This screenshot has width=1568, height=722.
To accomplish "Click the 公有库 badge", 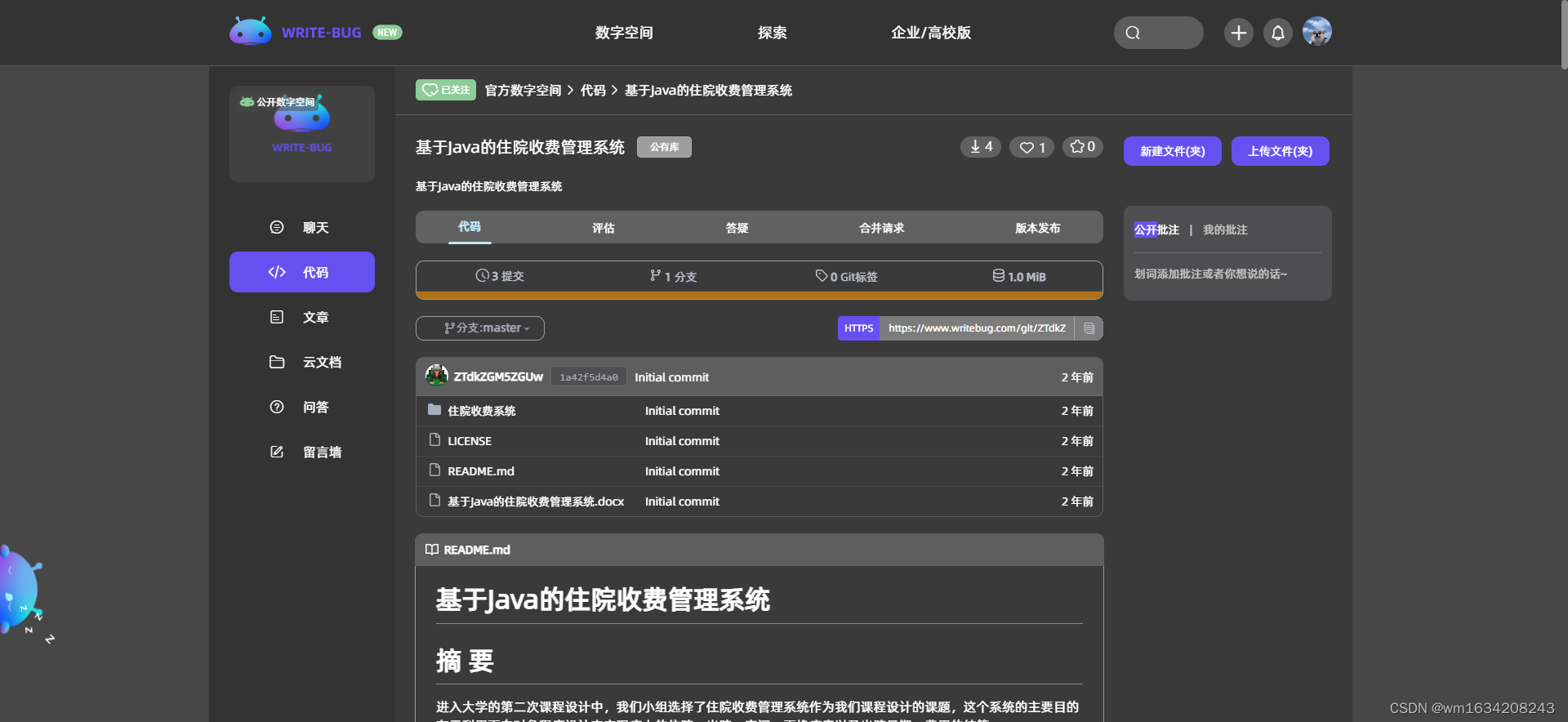I will point(664,147).
